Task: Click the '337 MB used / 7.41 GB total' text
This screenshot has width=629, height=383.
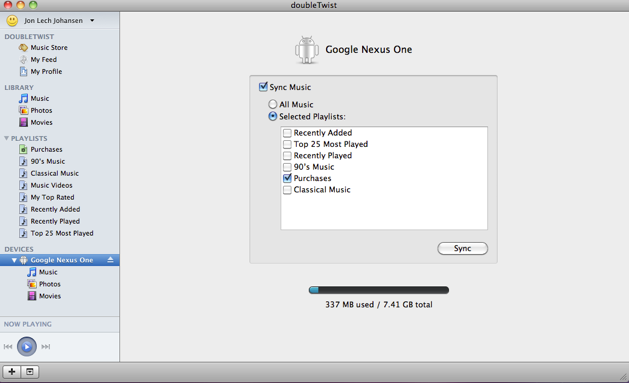Action: point(379,305)
